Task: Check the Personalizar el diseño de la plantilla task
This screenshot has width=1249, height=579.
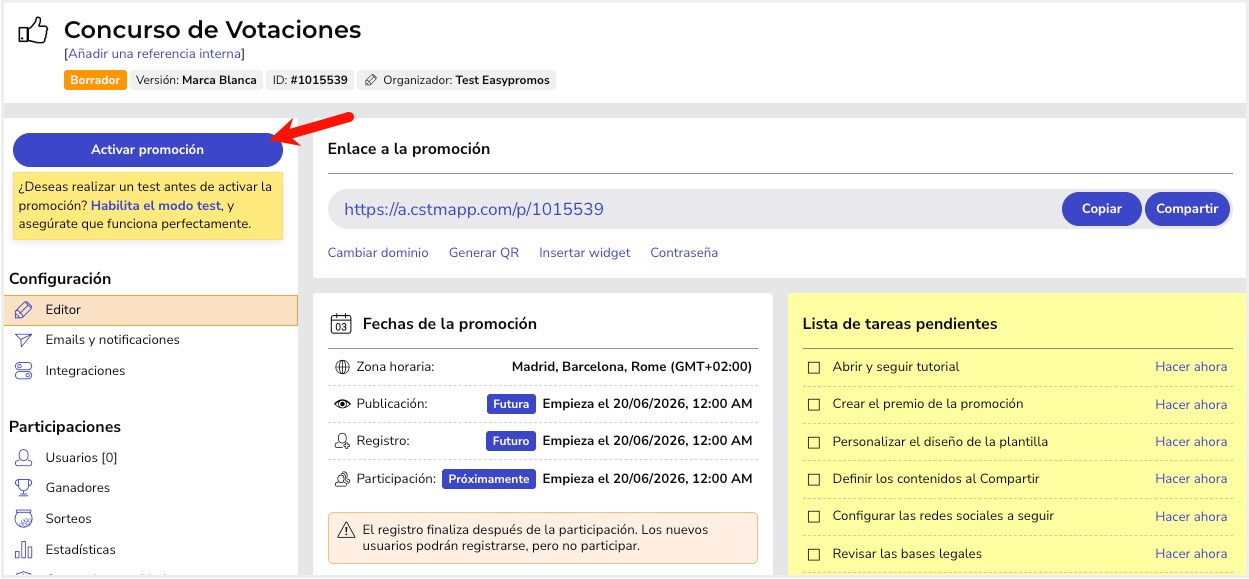Action: 814,442
